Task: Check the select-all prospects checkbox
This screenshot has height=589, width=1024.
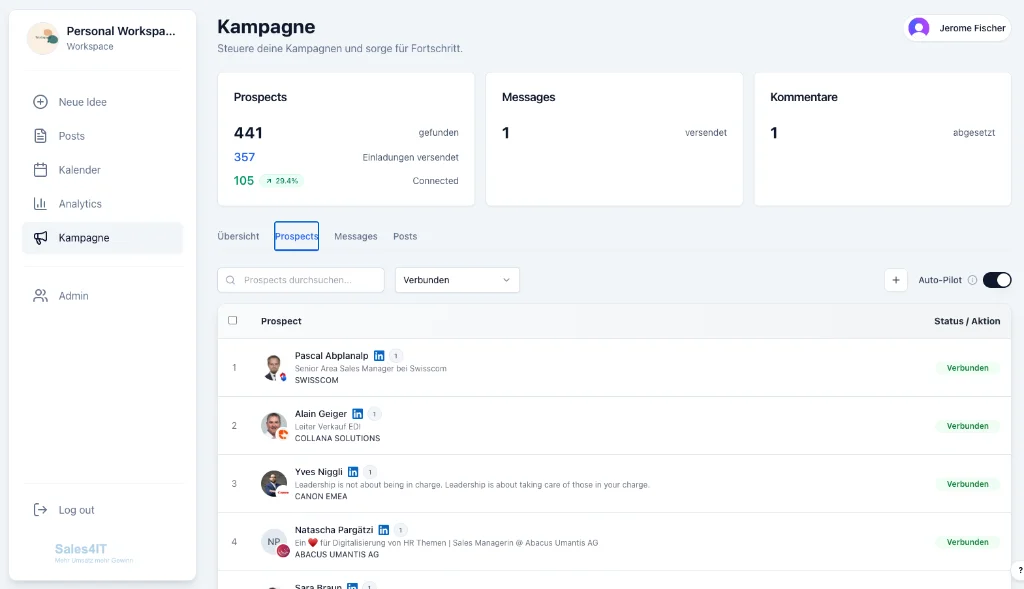Action: click(x=233, y=321)
